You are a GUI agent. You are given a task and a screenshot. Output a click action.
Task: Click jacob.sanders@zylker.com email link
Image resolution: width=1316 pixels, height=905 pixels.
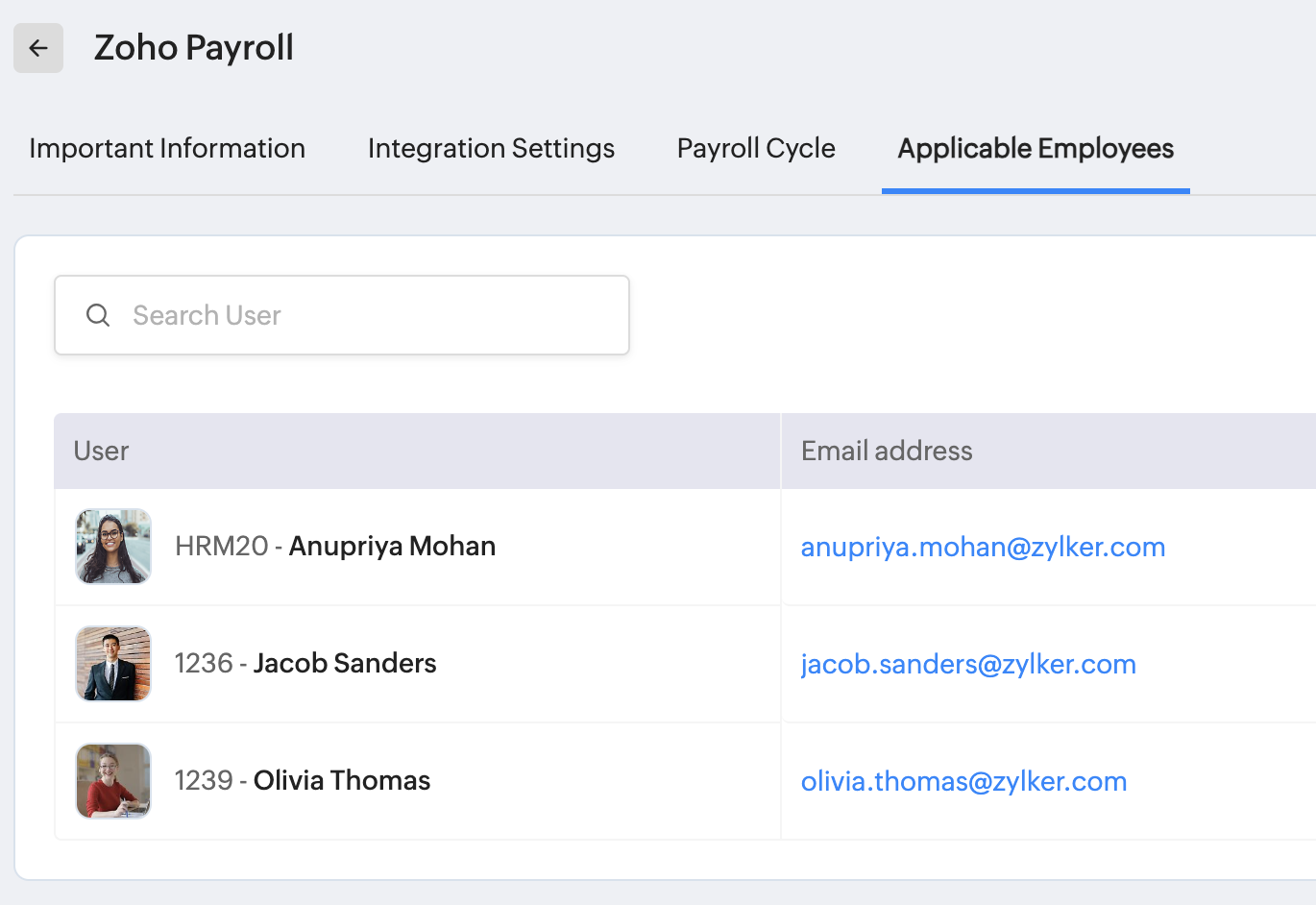(968, 665)
